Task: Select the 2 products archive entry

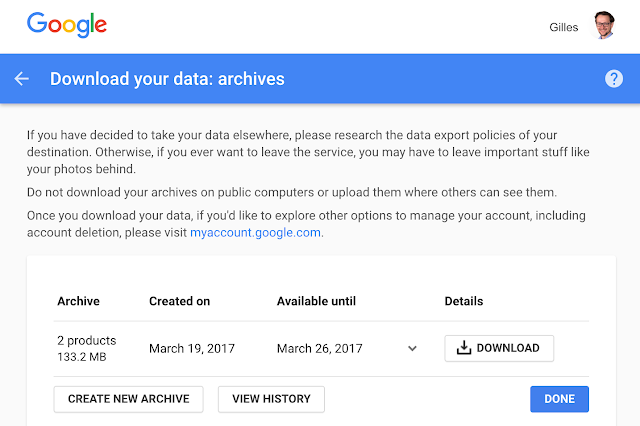Action: click(x=87, y=340)
